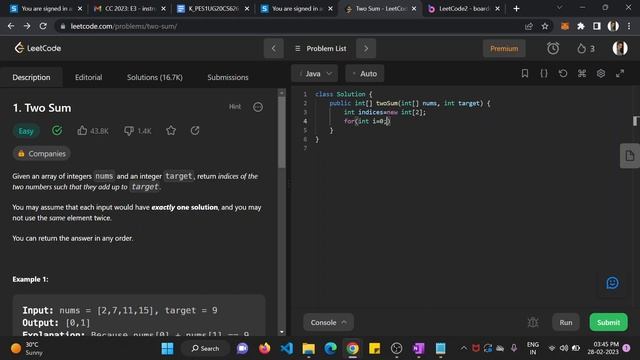The height and width of the screenshot is (360, 640).
Task: Like the problem with thumbs up
Action: pyautogui.click(x=93, y=131)
